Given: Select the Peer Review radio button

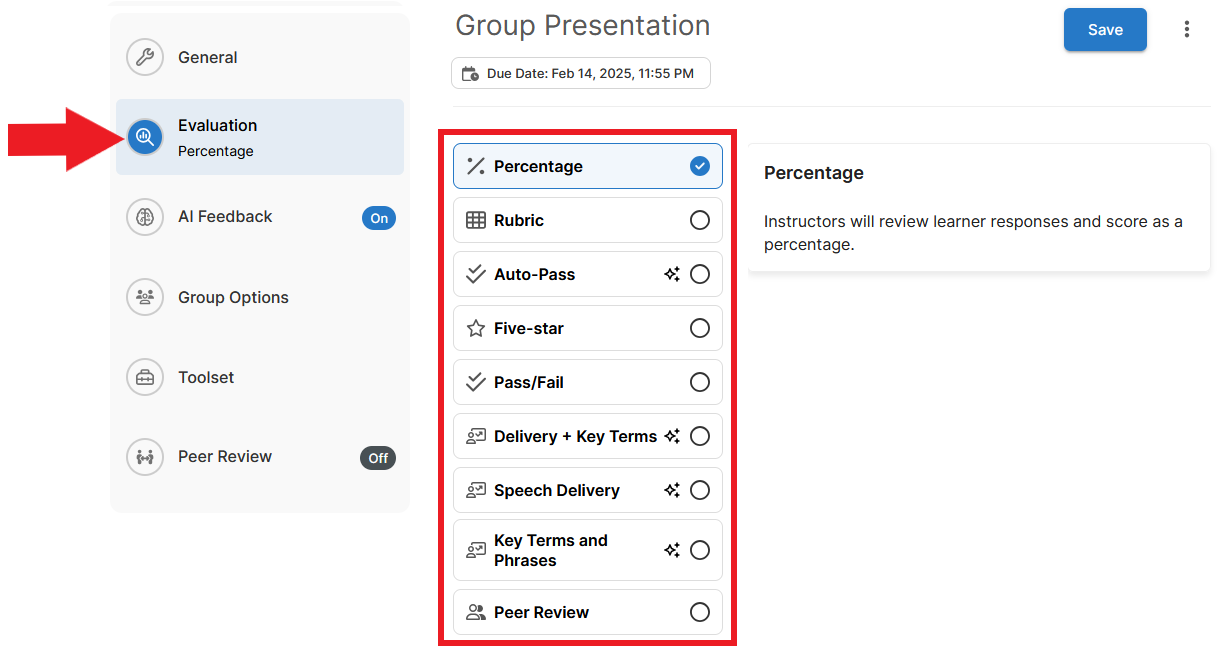Looking at the screenshot, I should pos(700,612).
